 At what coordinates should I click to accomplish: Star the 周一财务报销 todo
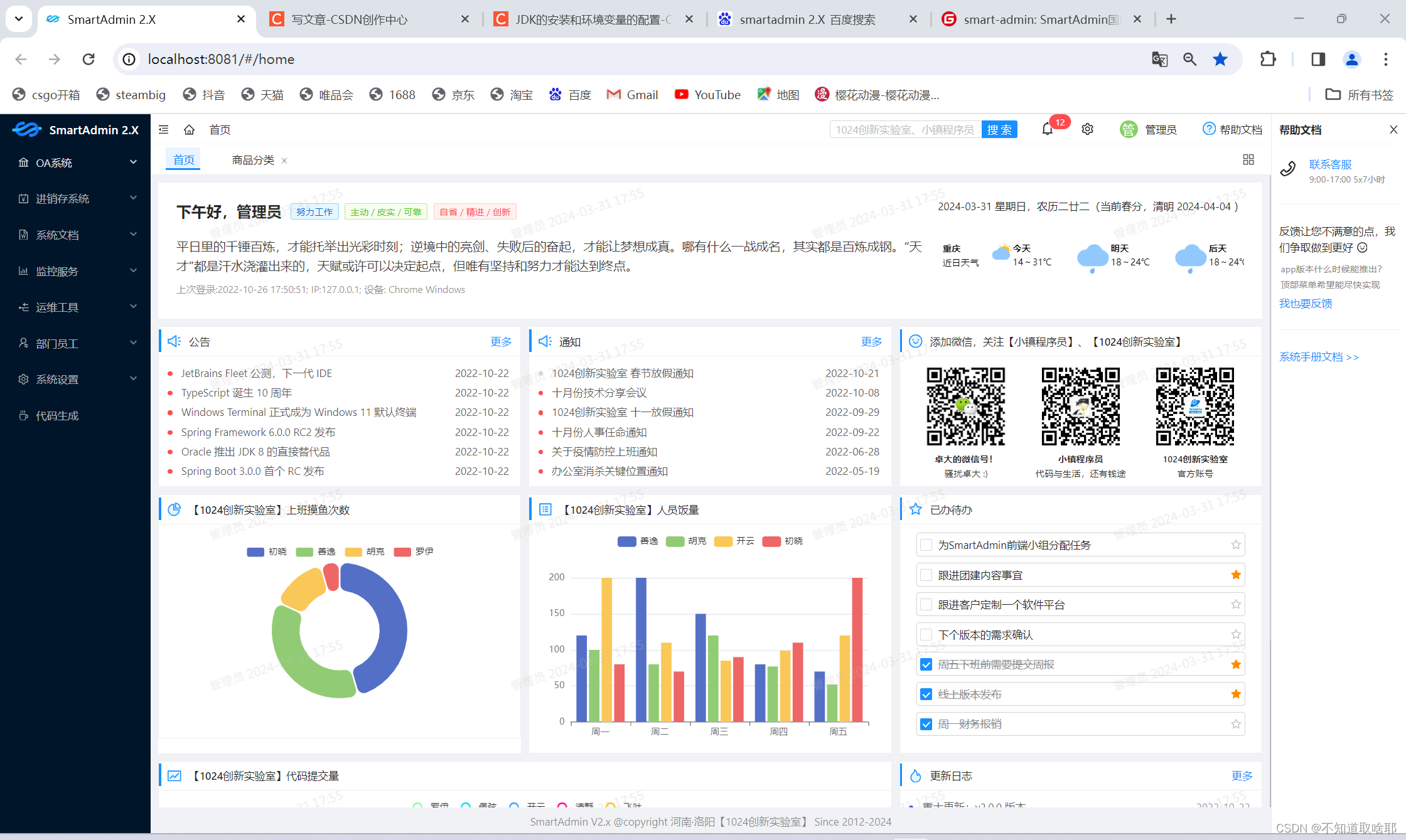coord(1236,724)
